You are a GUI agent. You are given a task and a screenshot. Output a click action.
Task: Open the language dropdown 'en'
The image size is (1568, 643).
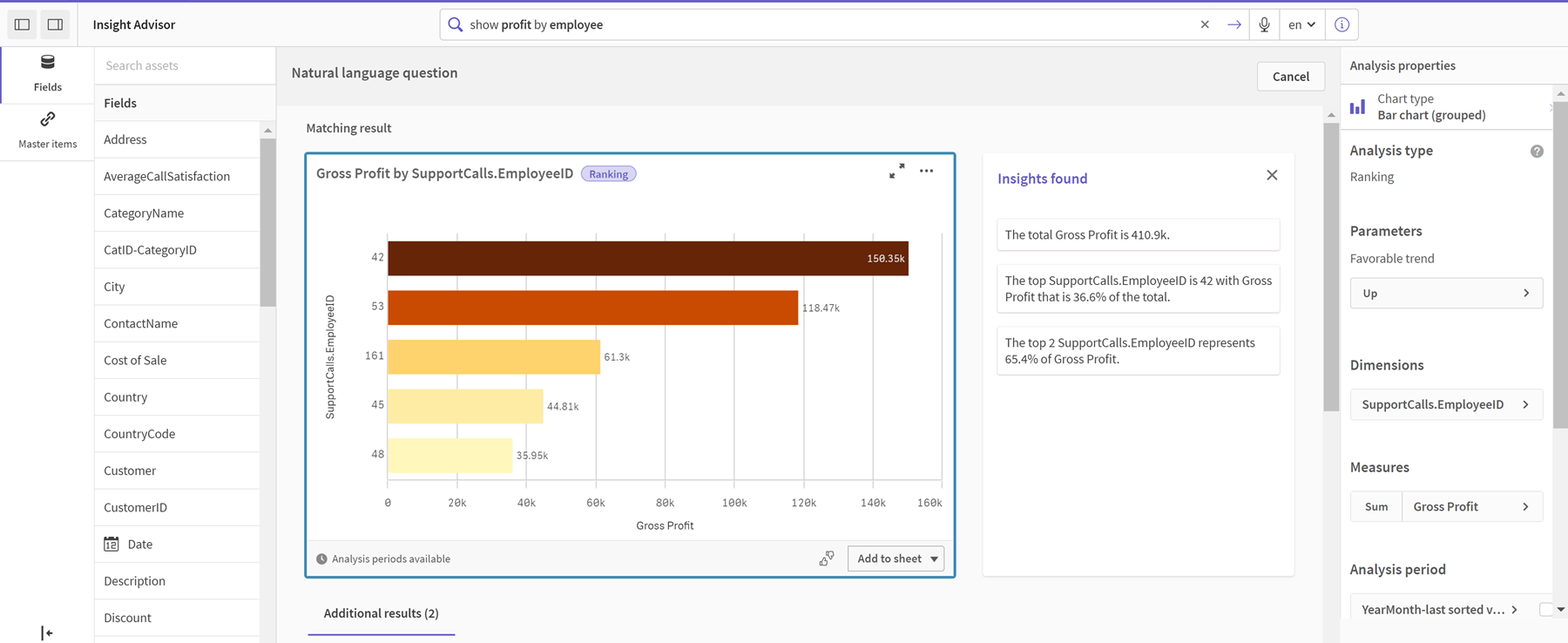coord(1302,24)
